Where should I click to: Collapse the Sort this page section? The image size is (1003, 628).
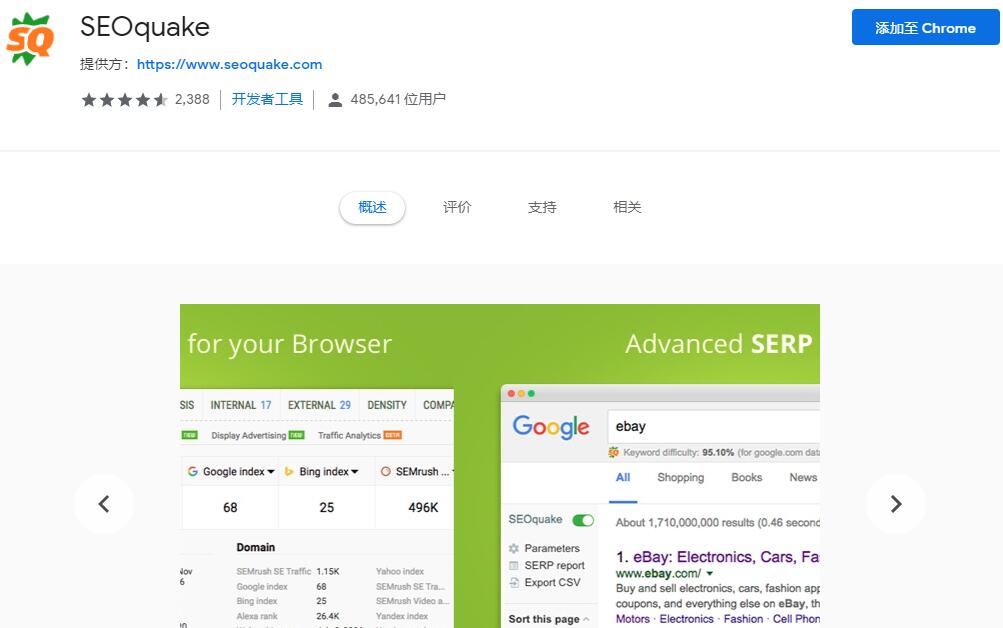pos(586,619)
